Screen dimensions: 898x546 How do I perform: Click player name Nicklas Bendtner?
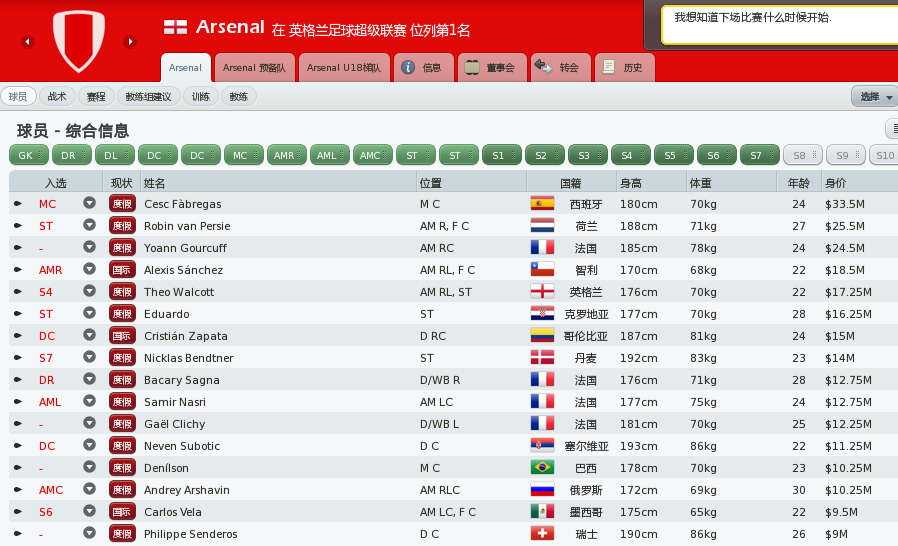tap(188, 358)
